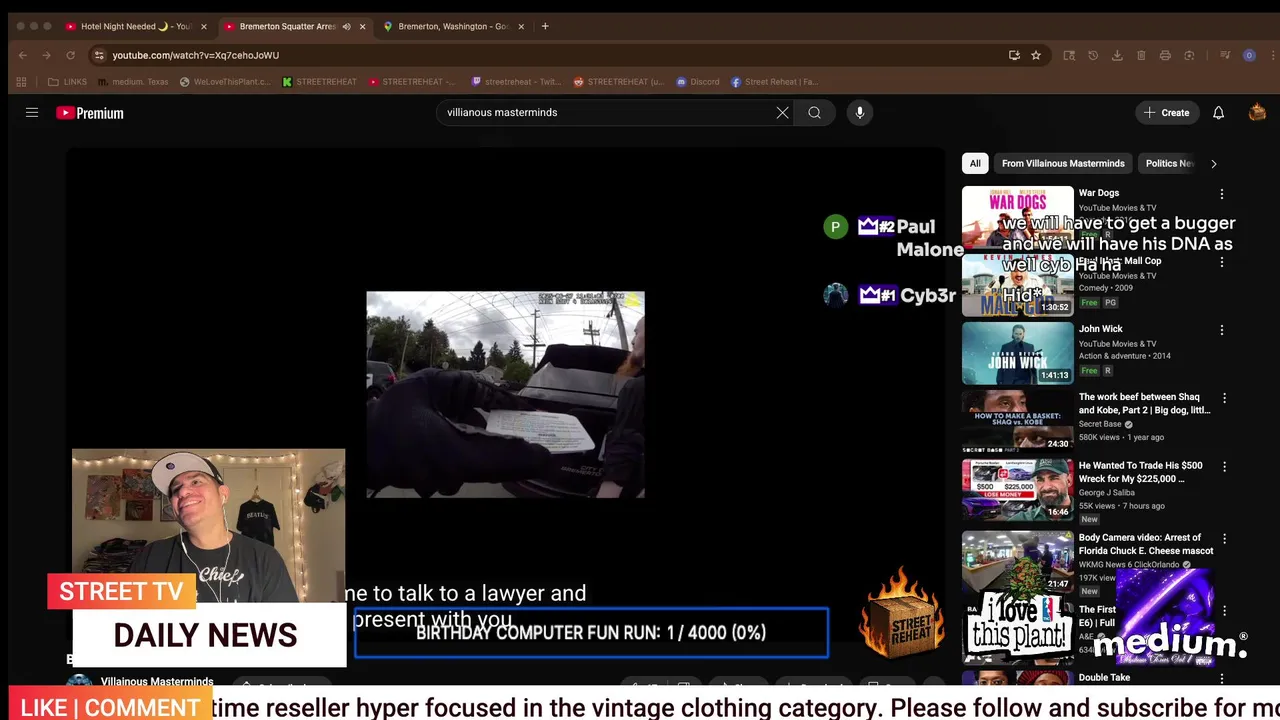The width and height of the screenshot is (1280, 720).
Task: Go to the YouTube Premium home logo
Action: (90, 113)
